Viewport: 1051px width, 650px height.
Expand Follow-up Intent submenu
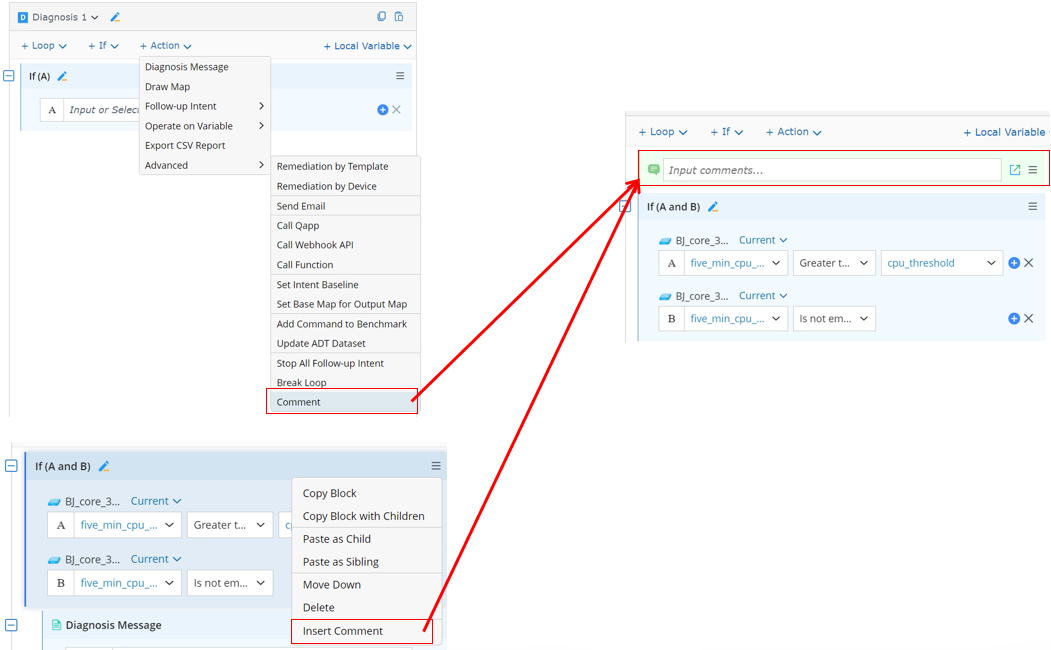(x=204, y=106)
